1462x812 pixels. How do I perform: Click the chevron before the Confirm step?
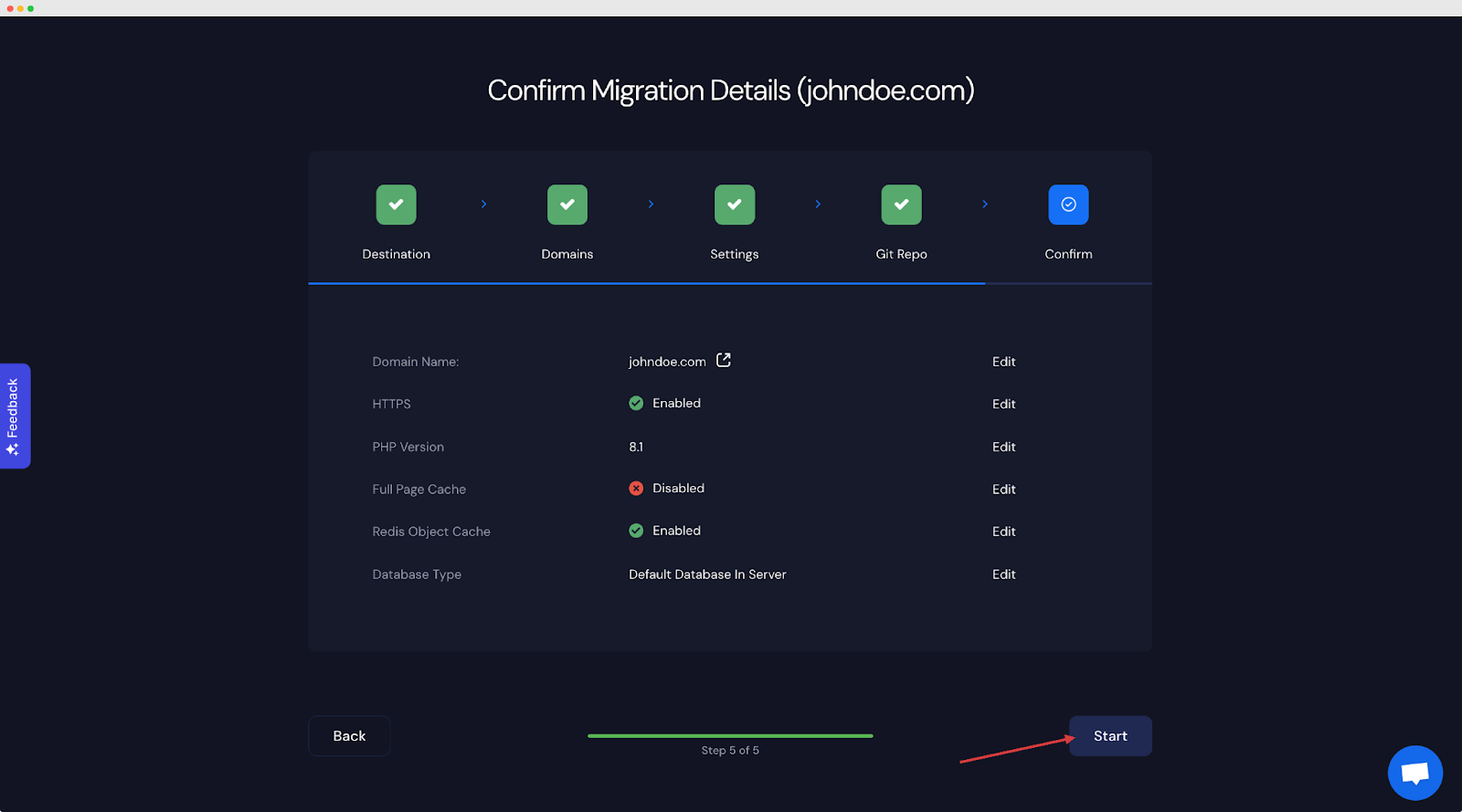(984, 204)
